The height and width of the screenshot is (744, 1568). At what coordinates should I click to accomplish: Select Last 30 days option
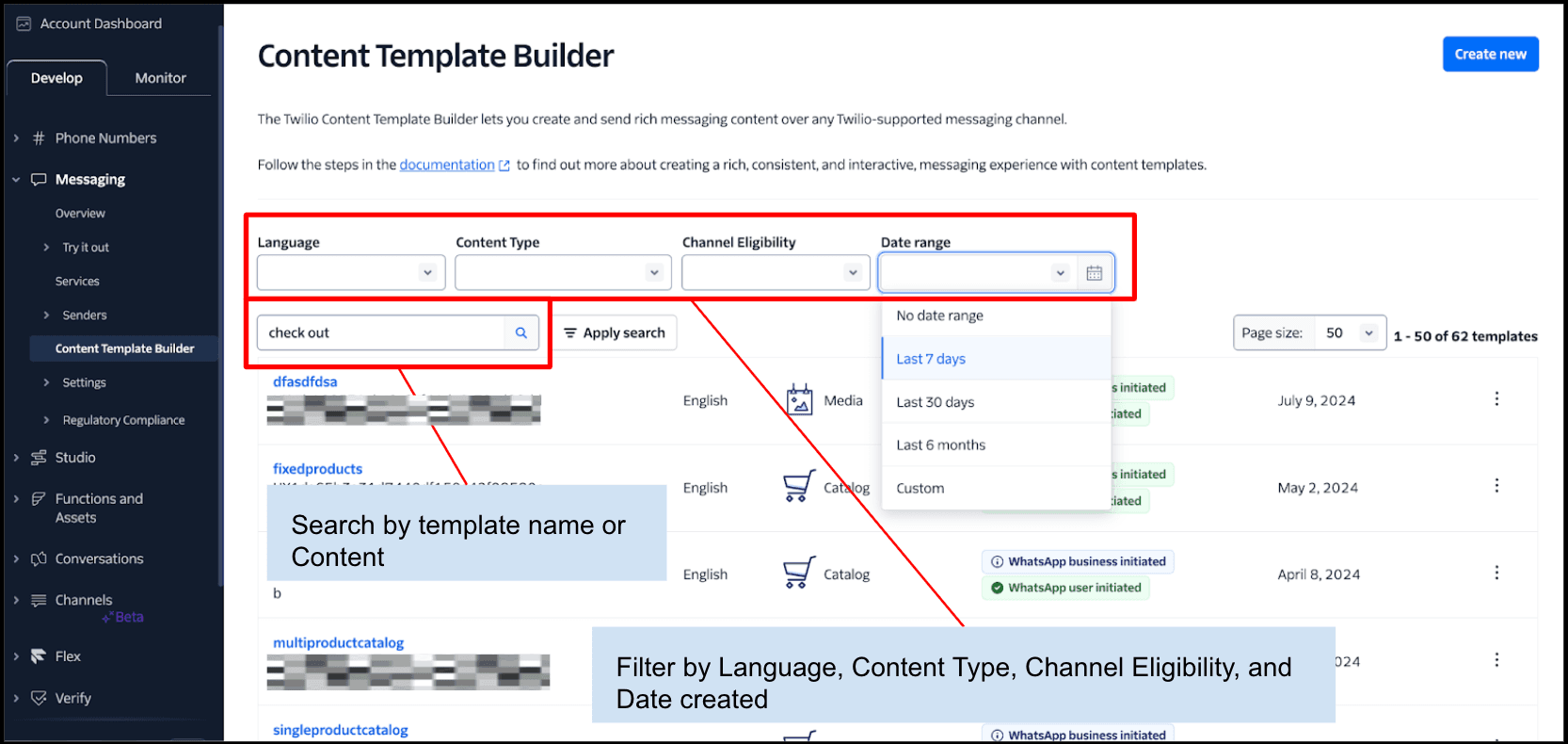tap(935, 402)
